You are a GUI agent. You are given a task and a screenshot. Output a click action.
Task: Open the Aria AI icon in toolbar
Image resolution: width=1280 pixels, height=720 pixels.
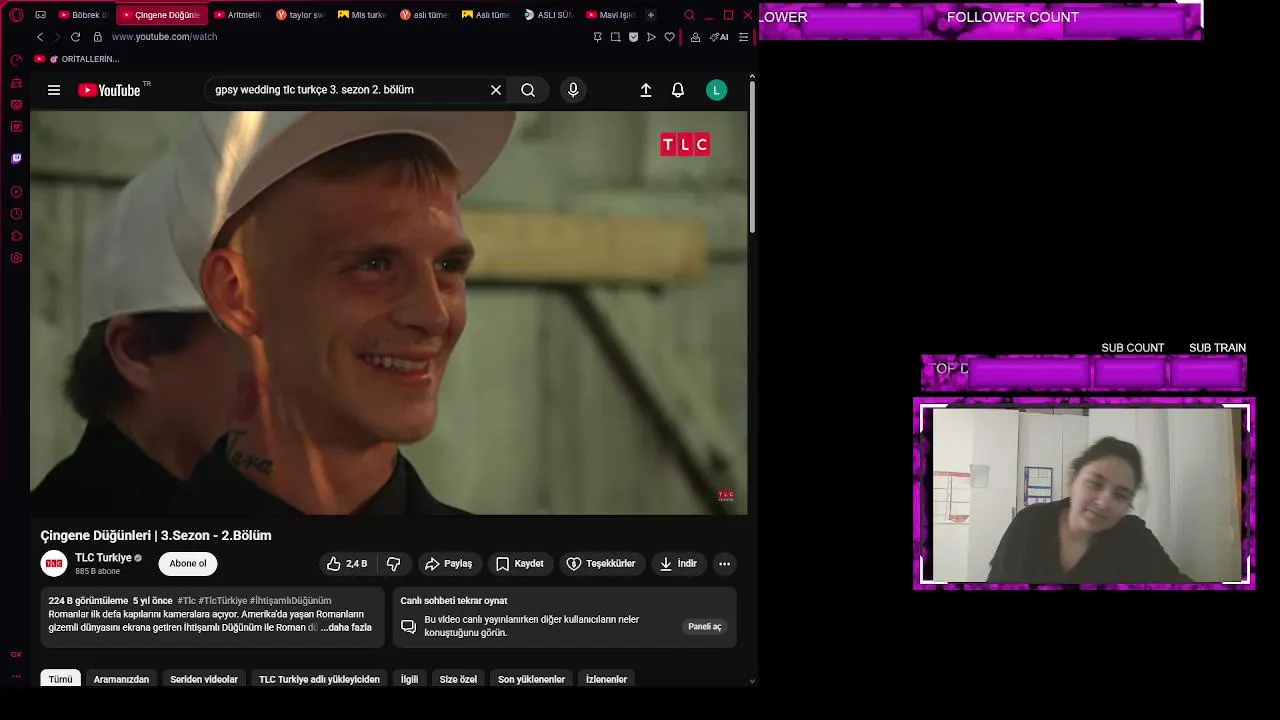[719, 37]
